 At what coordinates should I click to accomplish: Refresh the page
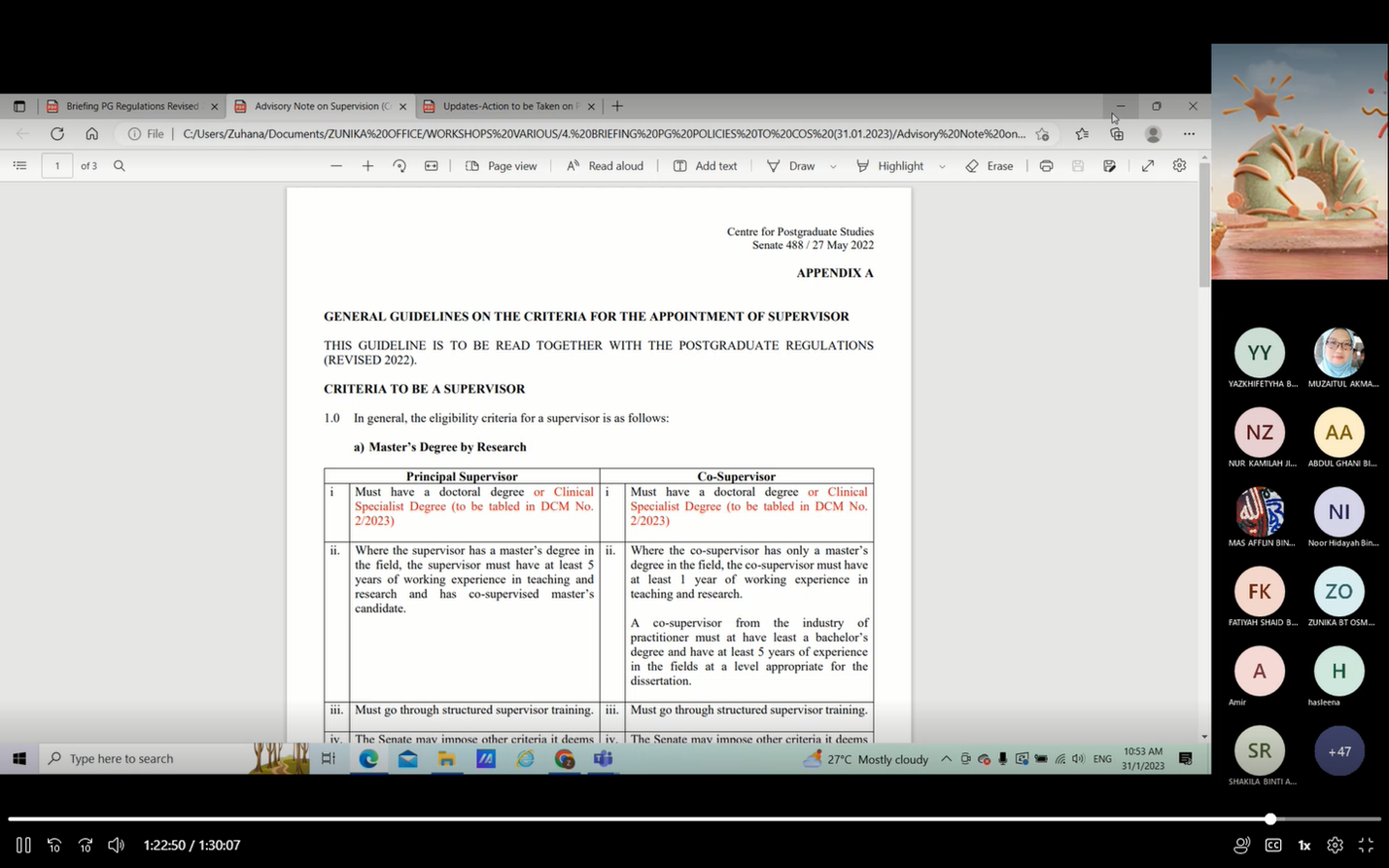pos(57,134)
